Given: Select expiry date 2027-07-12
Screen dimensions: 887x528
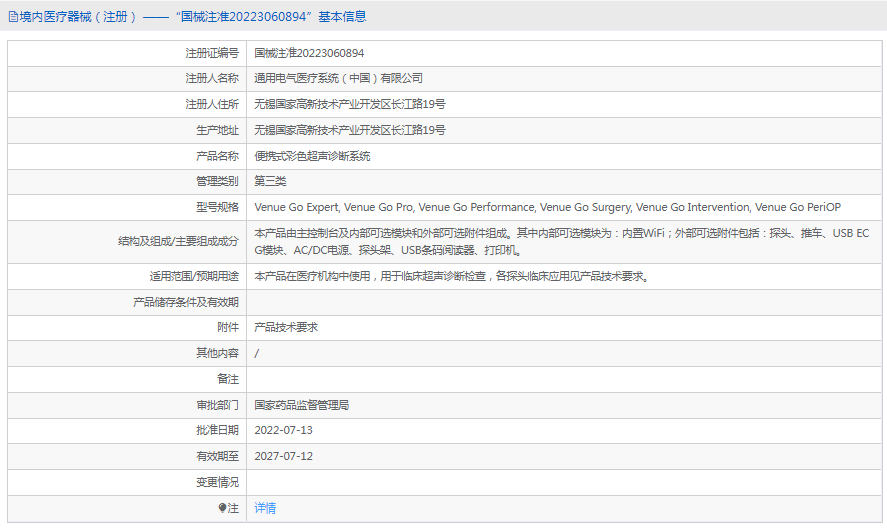Looking at the screenshot, I should pyautogui.click(x=283, y=456).
